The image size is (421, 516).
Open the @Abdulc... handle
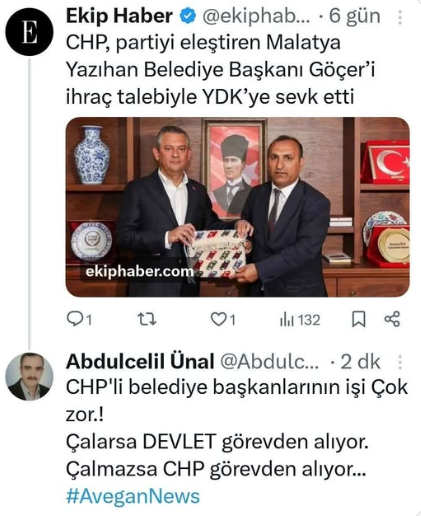click(270, 362)
